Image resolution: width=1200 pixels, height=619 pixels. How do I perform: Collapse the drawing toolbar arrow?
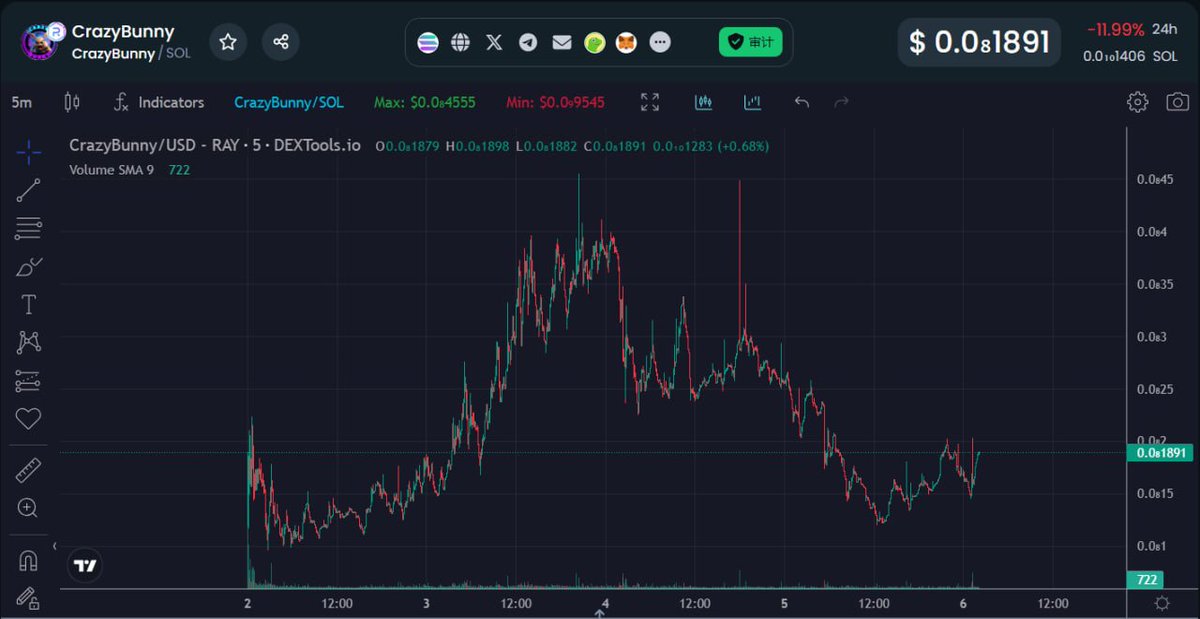[x=55, y=546]
